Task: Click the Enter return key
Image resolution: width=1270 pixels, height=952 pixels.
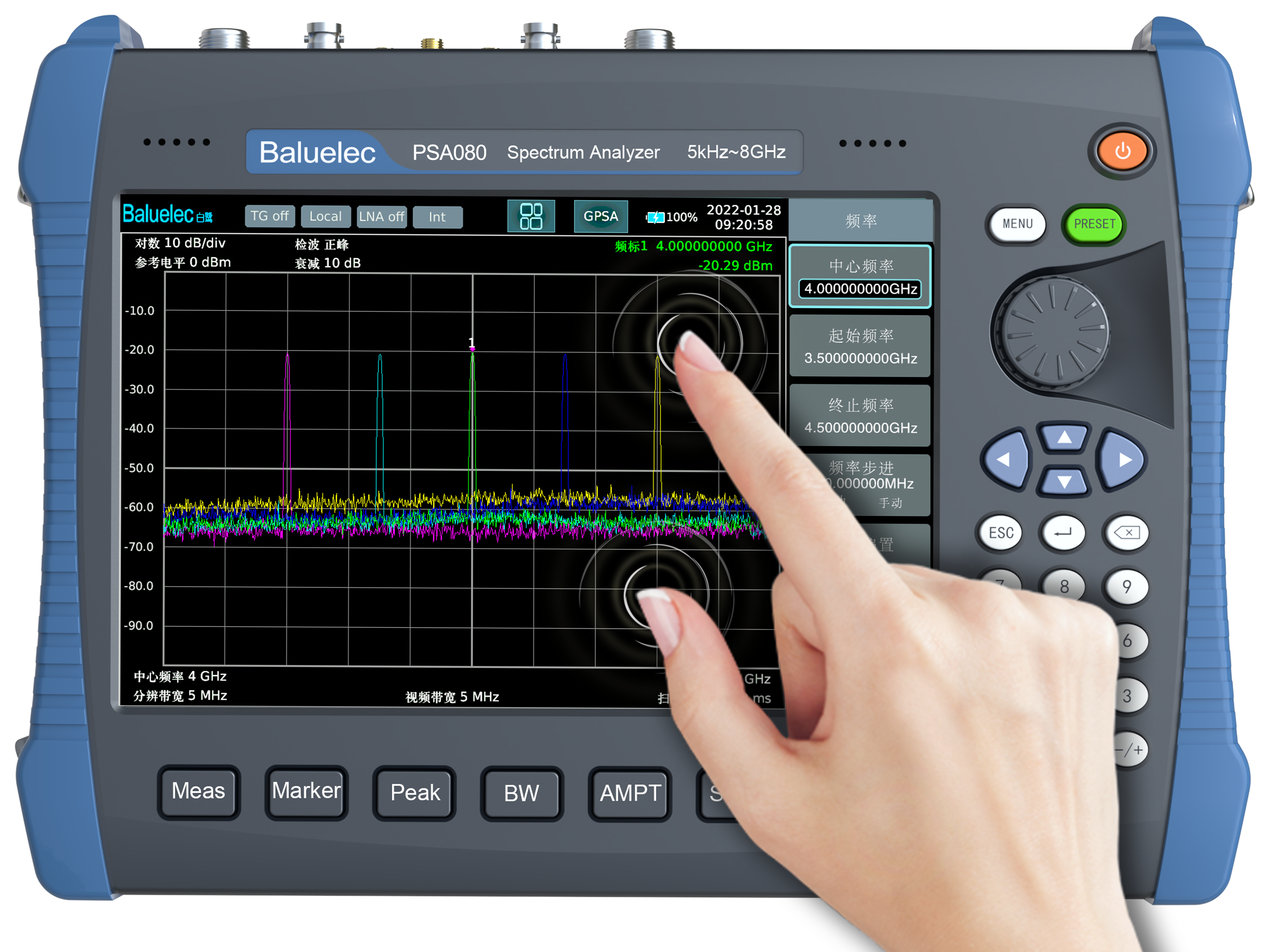Action: pos(1063,533)
